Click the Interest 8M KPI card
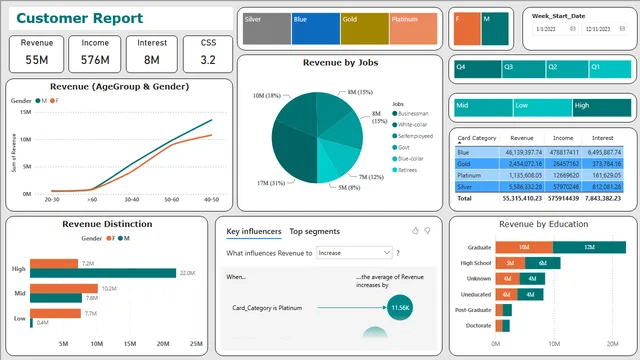 (152, 54)
